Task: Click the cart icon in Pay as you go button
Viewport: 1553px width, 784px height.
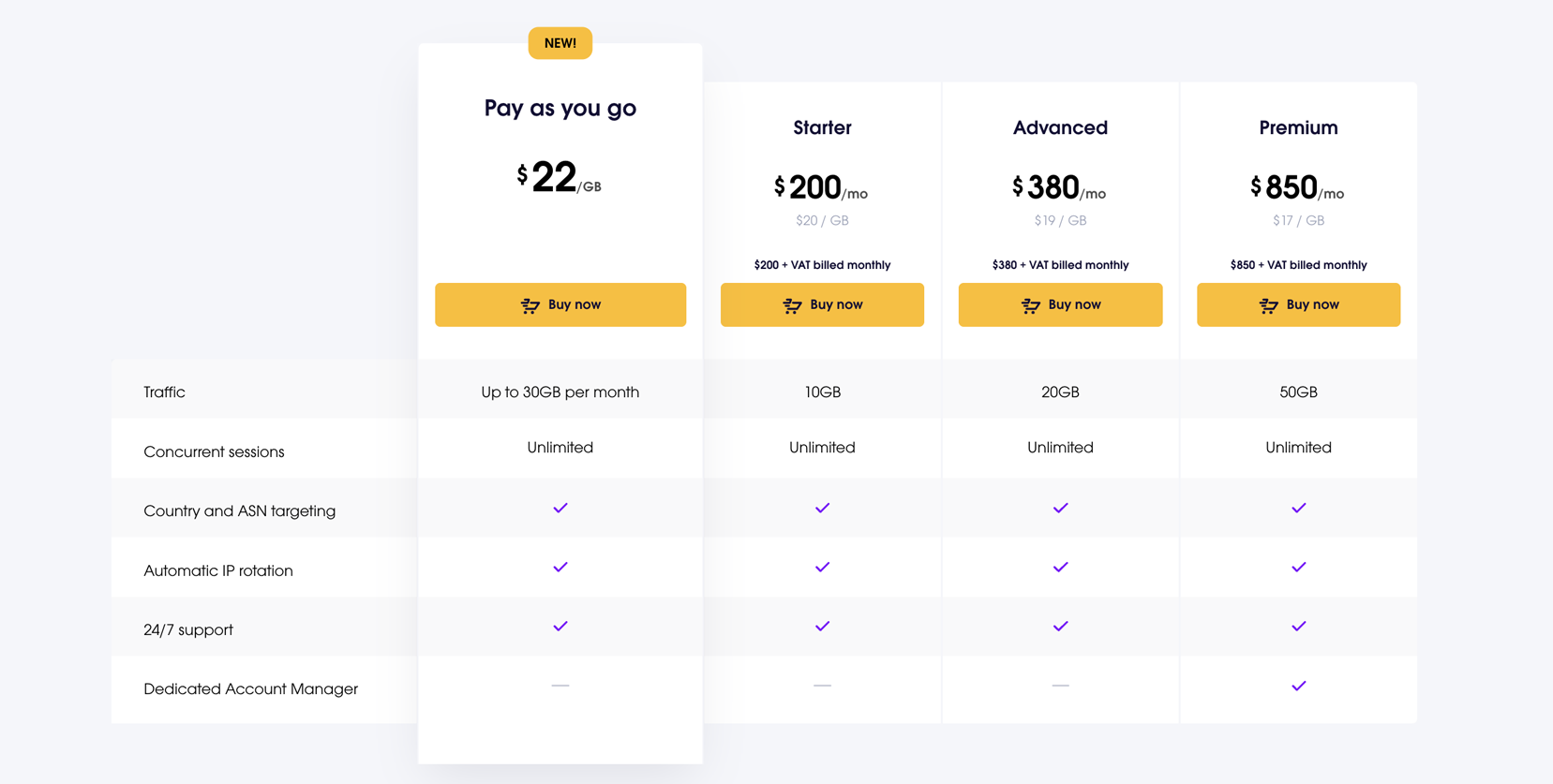Action: [x=530, y=305]
